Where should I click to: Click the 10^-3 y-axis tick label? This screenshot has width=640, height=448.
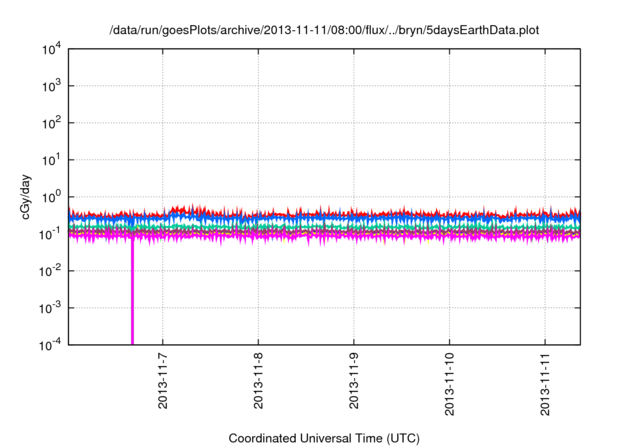coord(50,308)
